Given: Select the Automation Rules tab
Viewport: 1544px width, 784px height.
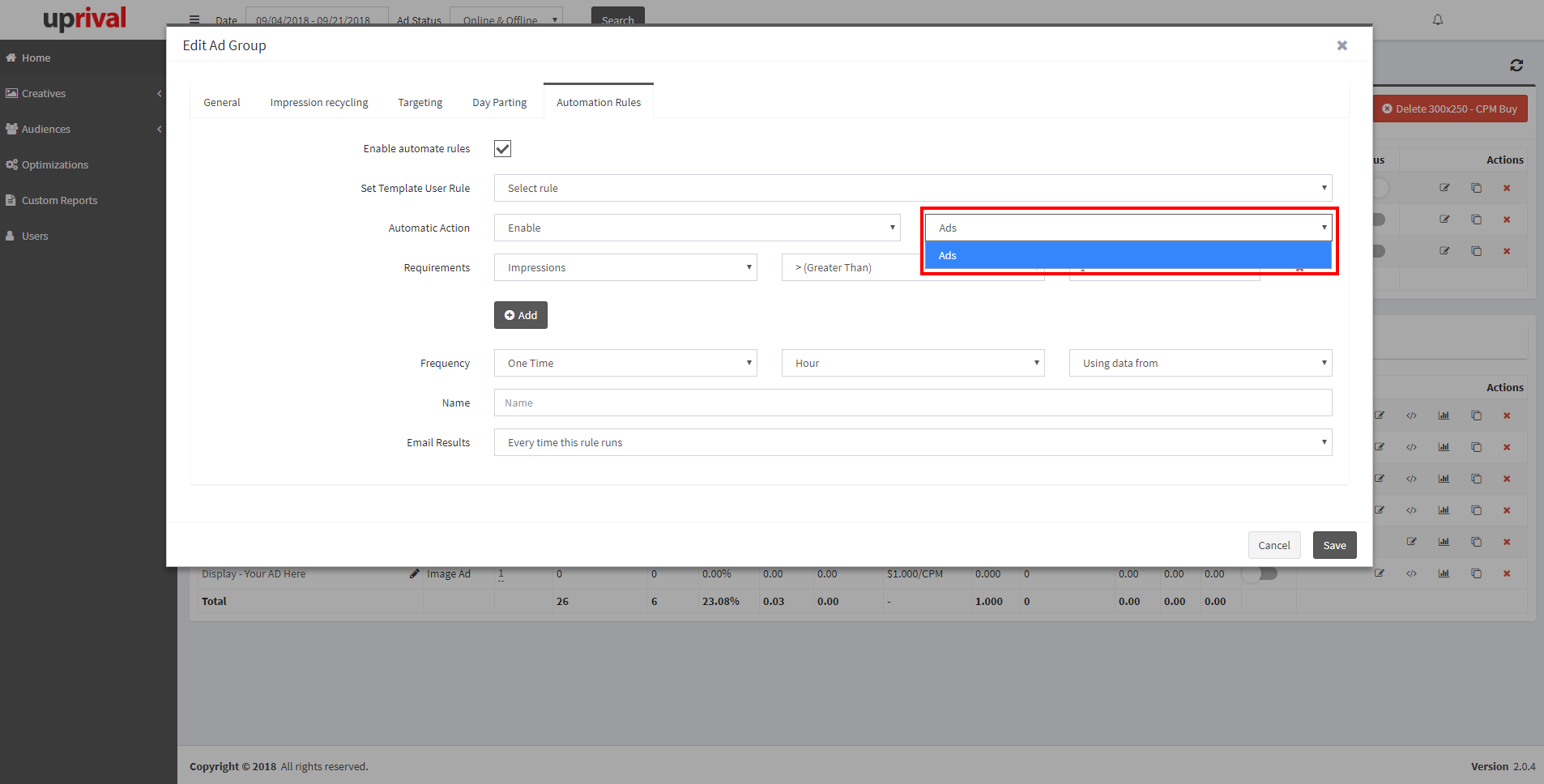Looking at the screenshot, I should 599,102.
